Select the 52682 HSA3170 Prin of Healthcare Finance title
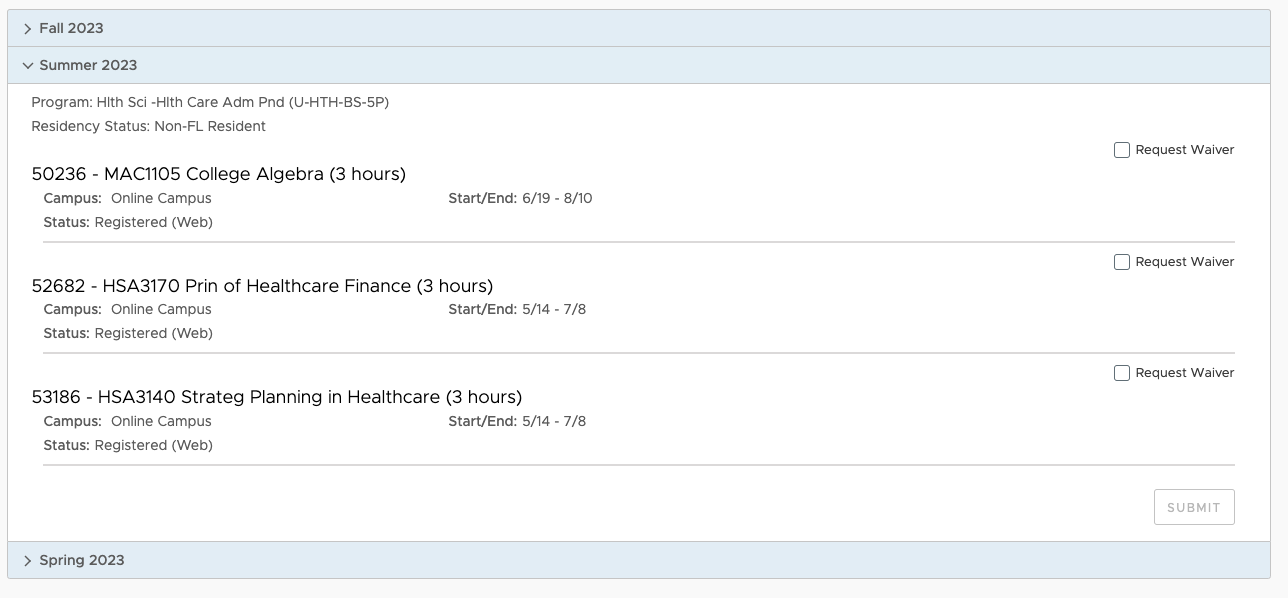The height and width of the screenshot is (598, 1288). point(262,286)
